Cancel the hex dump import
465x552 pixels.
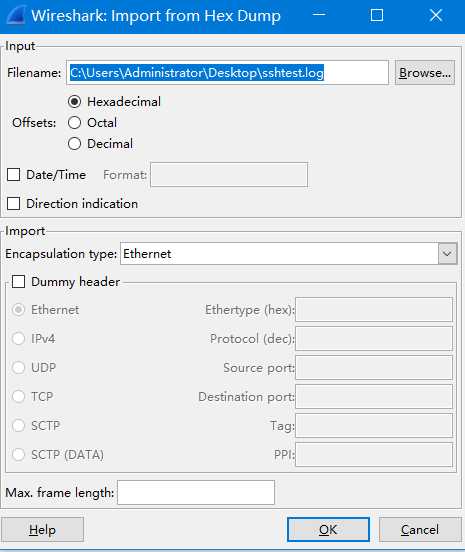coord(420,529)
